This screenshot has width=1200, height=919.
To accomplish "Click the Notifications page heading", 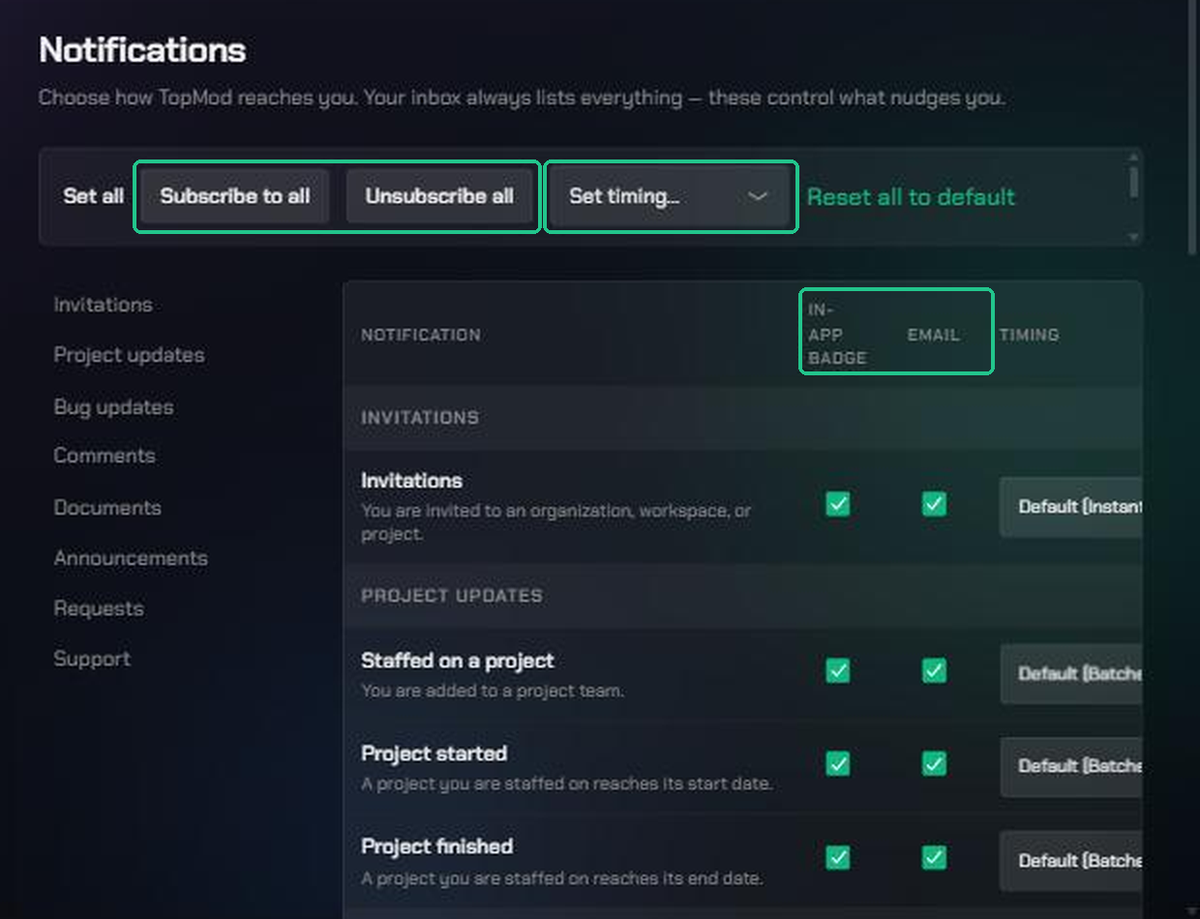I will click(142, 50).
